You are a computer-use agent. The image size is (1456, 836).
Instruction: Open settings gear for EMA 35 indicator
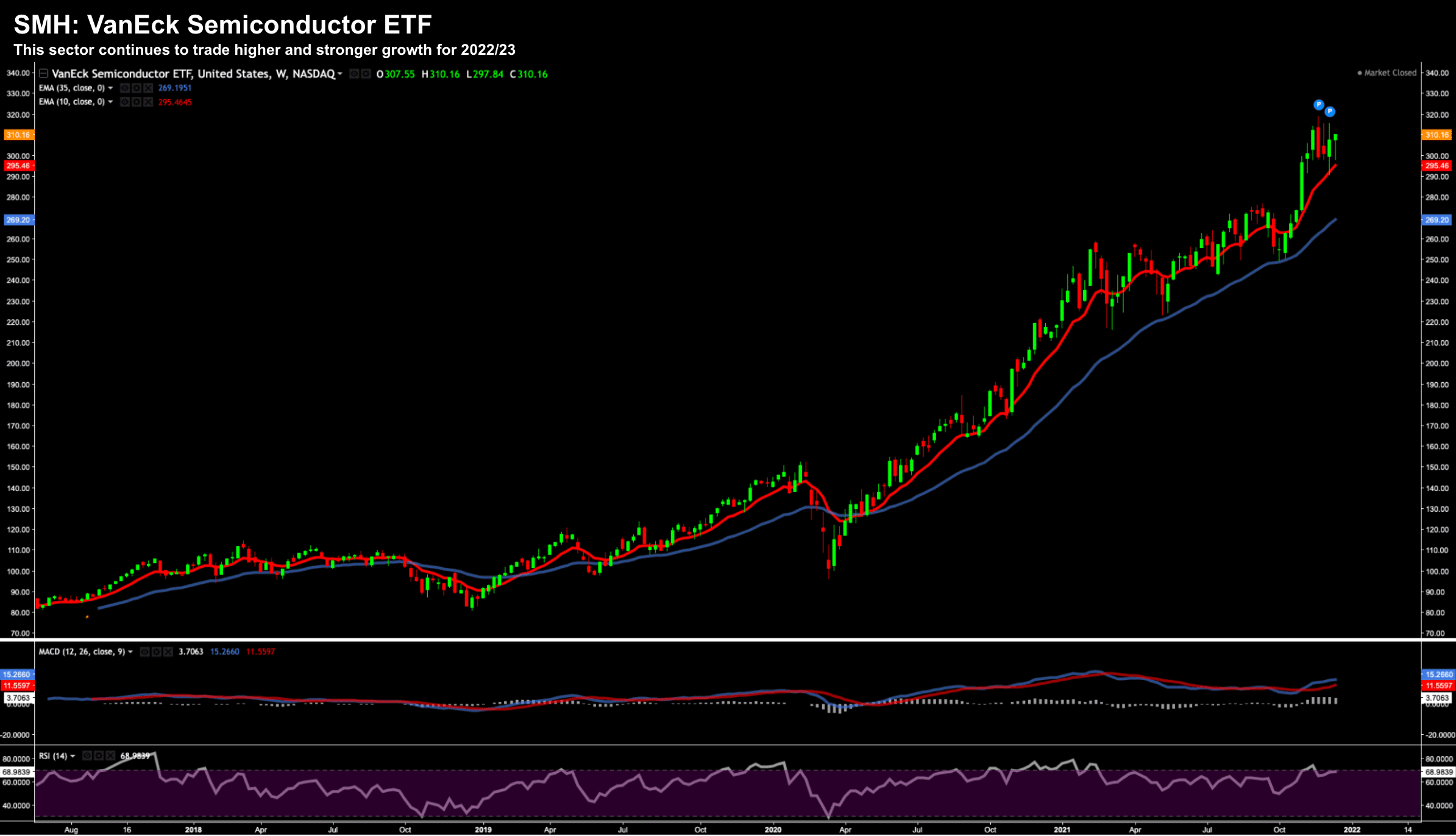tap(137, 88)
